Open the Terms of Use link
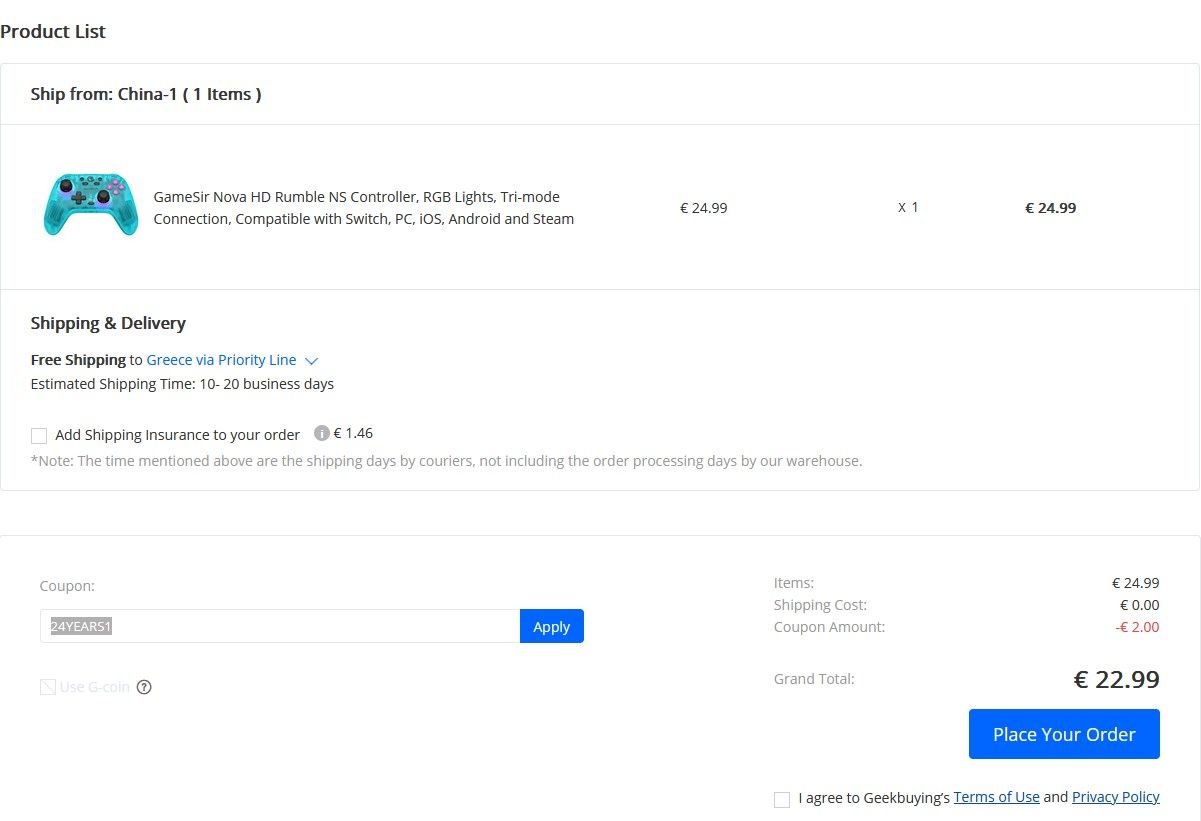The height and width of the screenshot is (821, 1201). tap(996, 797)
